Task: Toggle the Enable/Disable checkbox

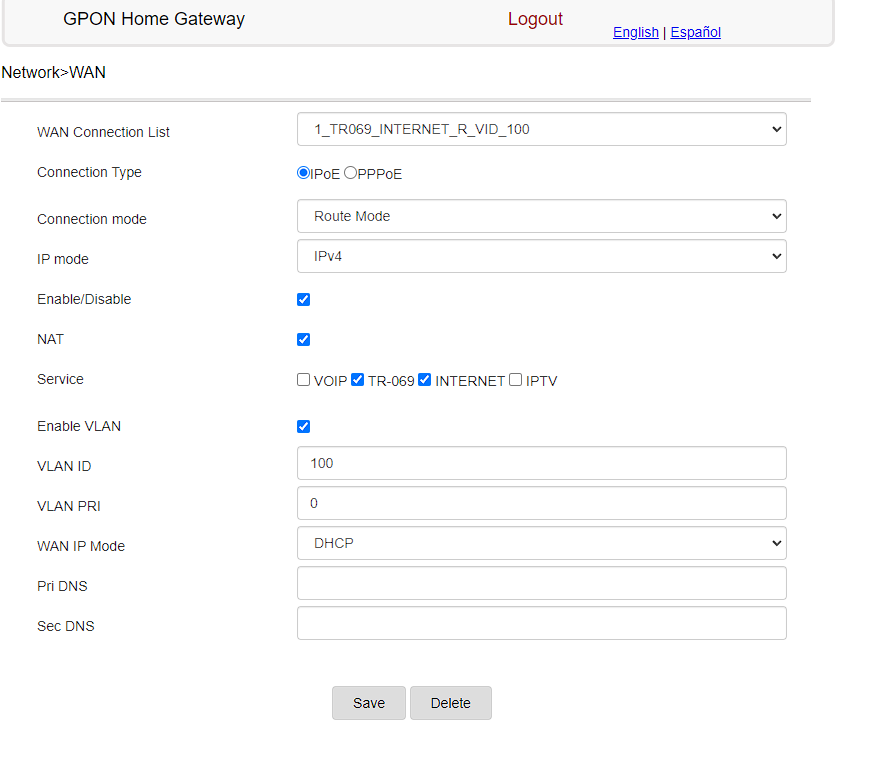Action: click(304, 299)
